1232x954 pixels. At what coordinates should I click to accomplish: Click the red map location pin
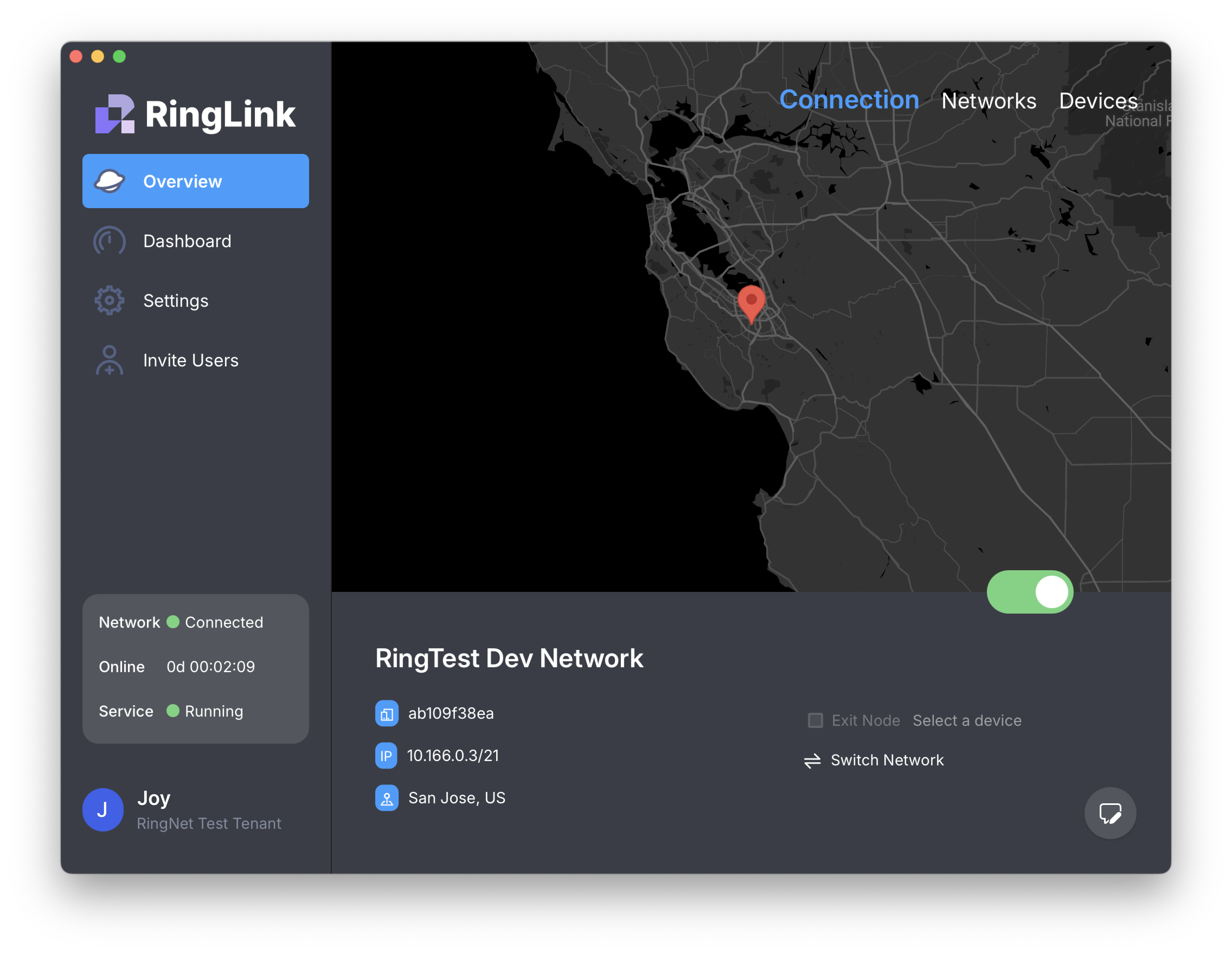tap(751, 304)
